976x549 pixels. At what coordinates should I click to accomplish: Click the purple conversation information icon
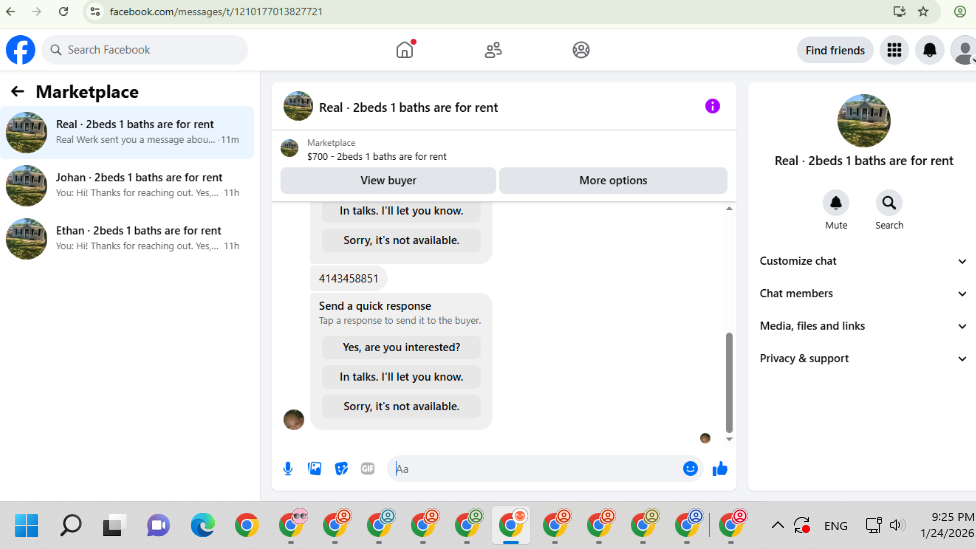(x=712, y=106)
